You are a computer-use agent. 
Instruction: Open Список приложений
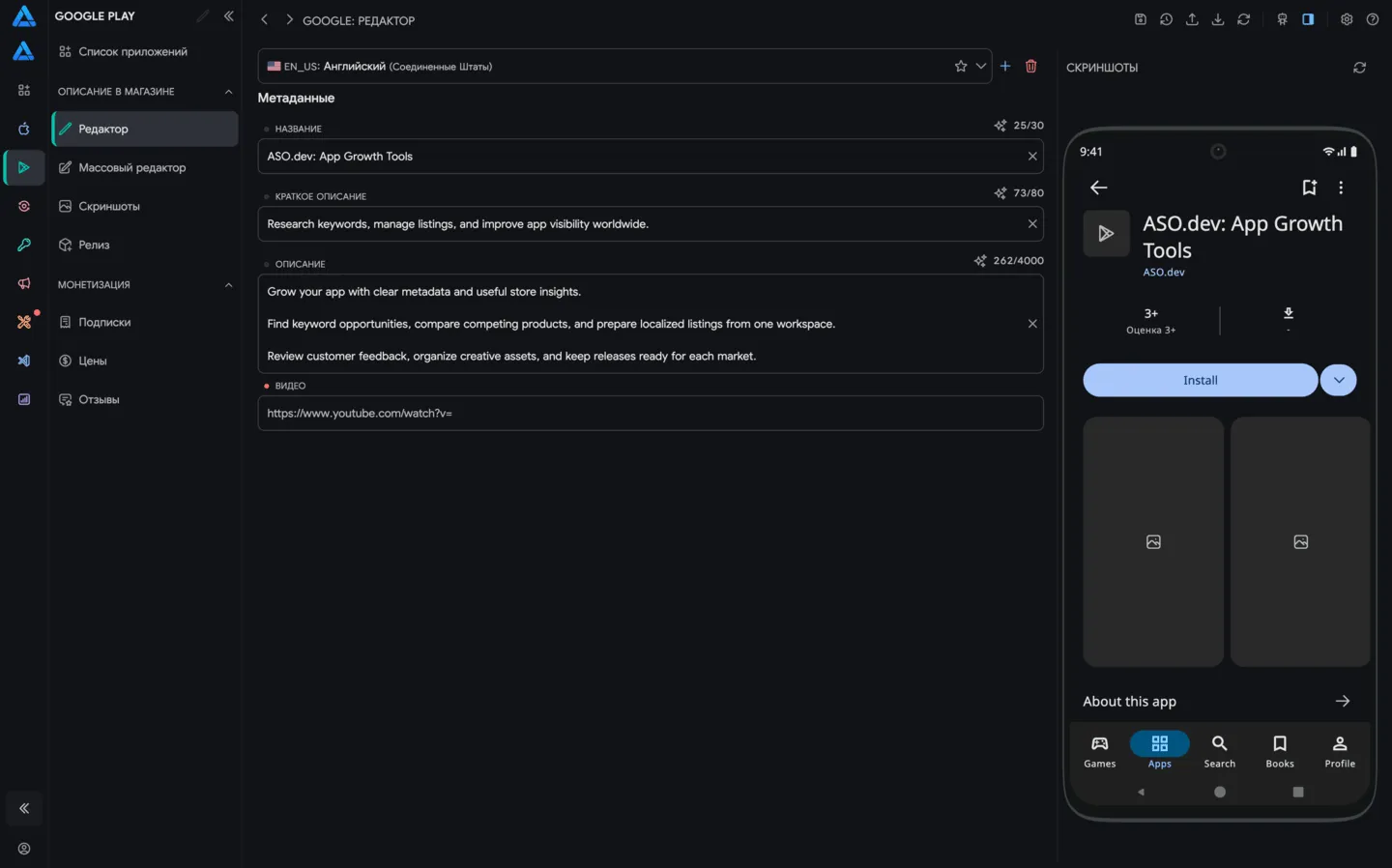point(144,51)
